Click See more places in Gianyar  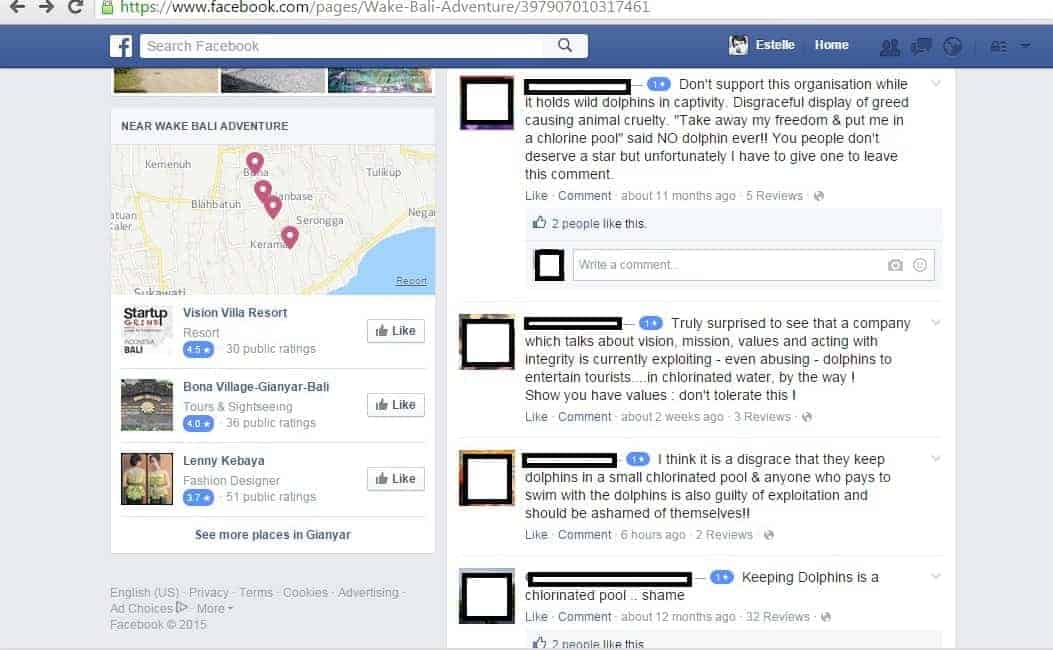pos(273,535)
